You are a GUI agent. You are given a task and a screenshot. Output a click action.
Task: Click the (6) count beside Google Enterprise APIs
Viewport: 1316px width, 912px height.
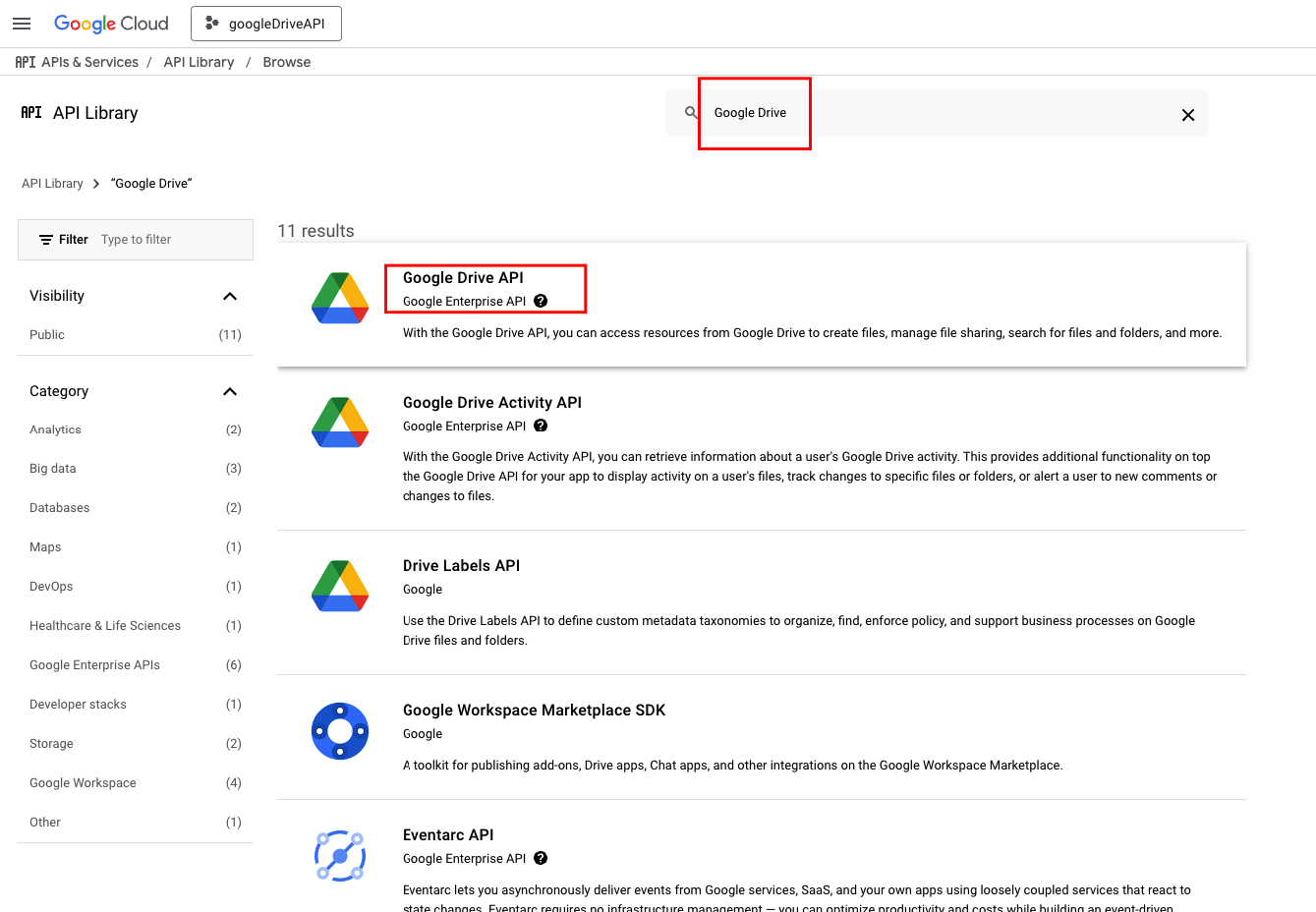(234, 665)
